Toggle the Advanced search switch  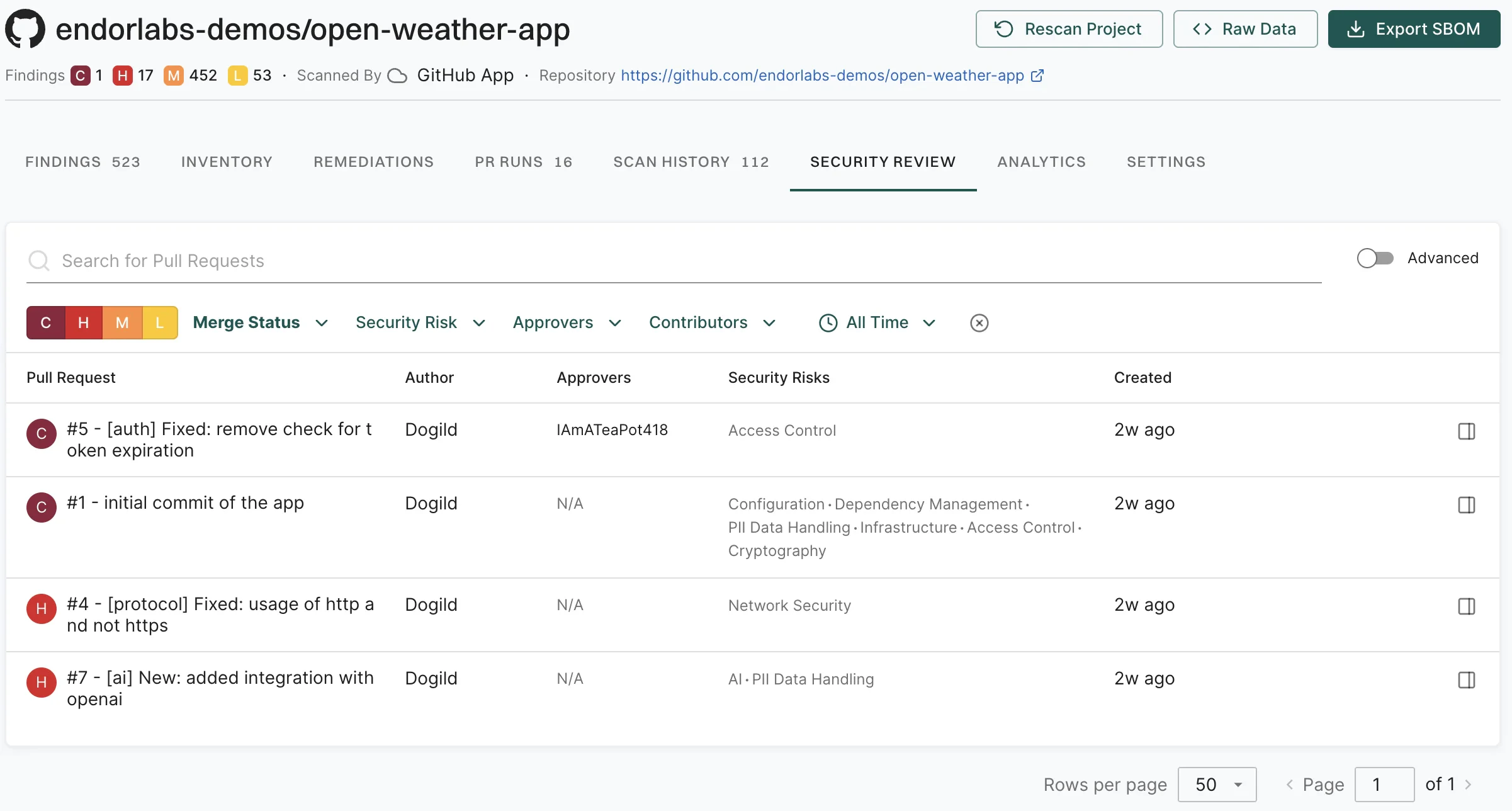tap(1375, 258)
